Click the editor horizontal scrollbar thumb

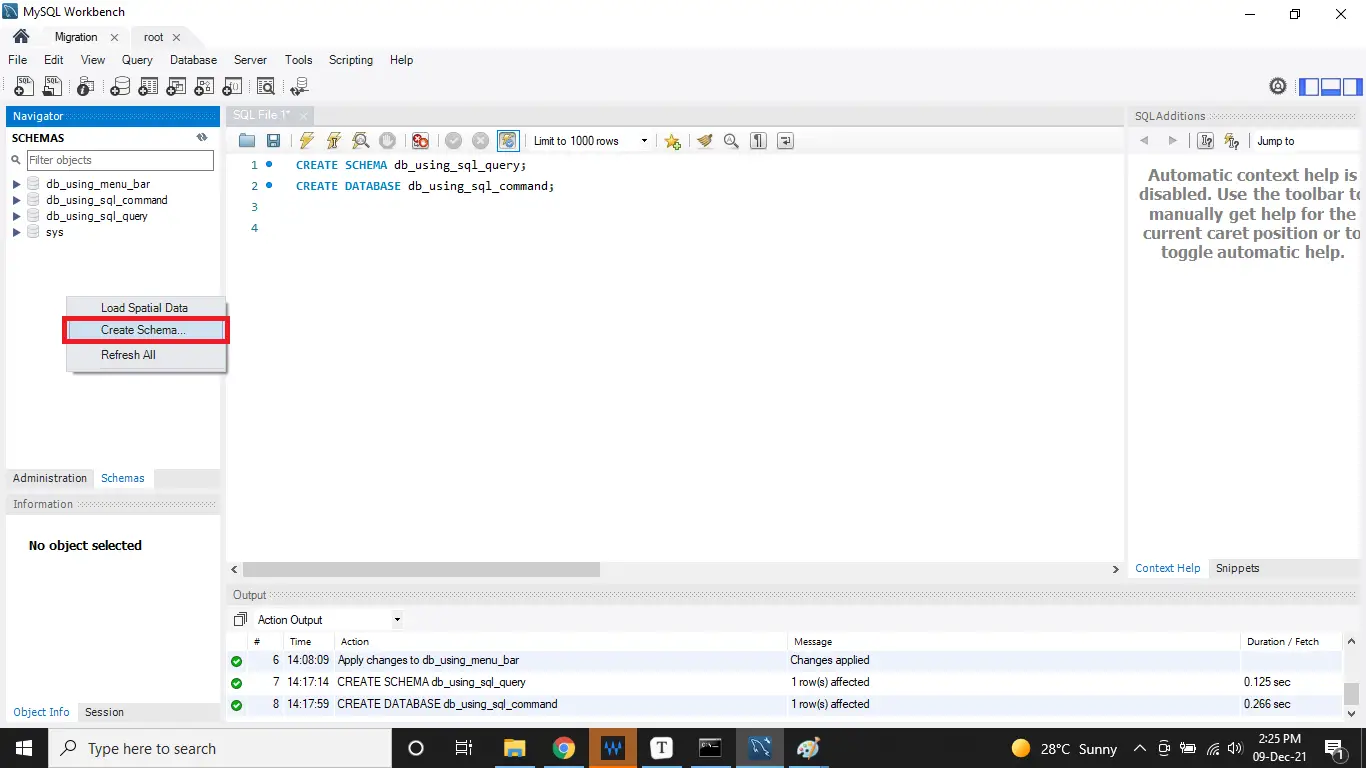421,569
